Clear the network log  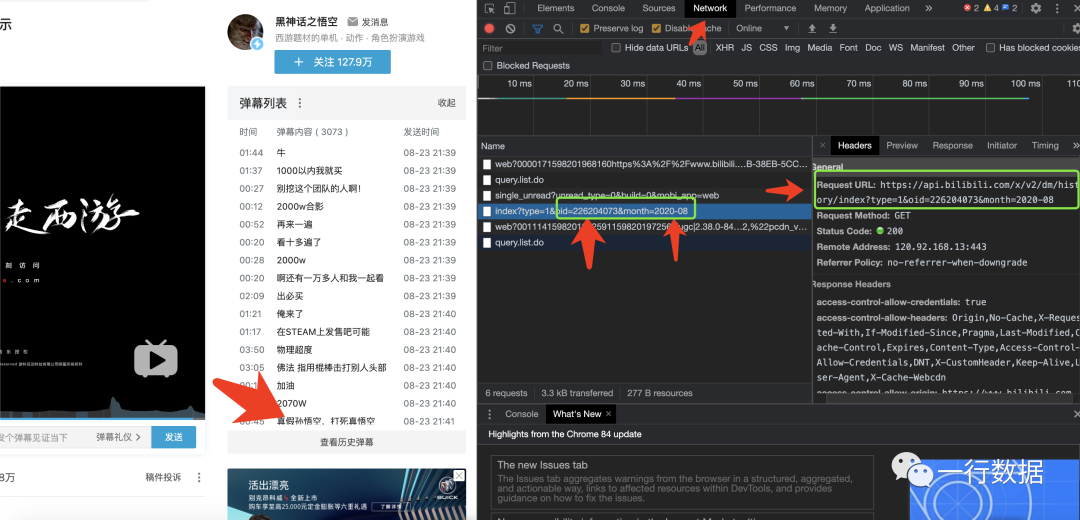pos(510,28)
